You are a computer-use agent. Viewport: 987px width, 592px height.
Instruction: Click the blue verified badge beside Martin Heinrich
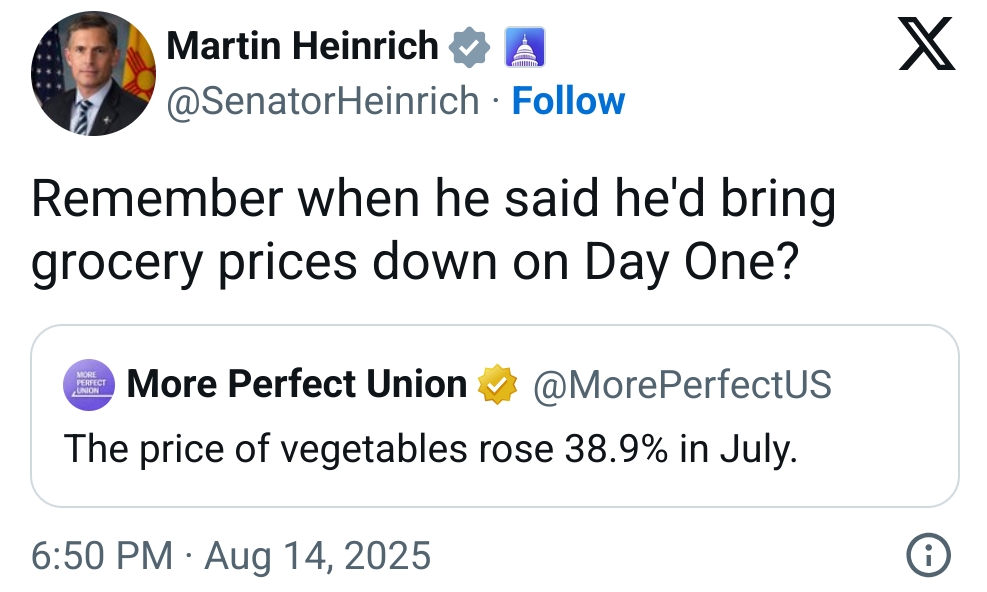point(469,47)
